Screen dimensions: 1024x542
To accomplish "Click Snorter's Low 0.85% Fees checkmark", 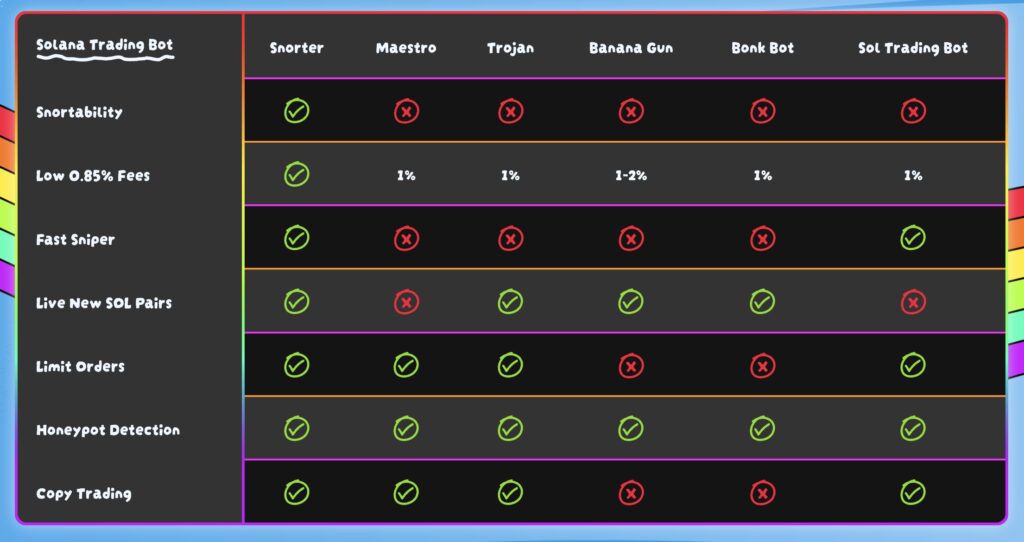I will (x=296, y=175).
